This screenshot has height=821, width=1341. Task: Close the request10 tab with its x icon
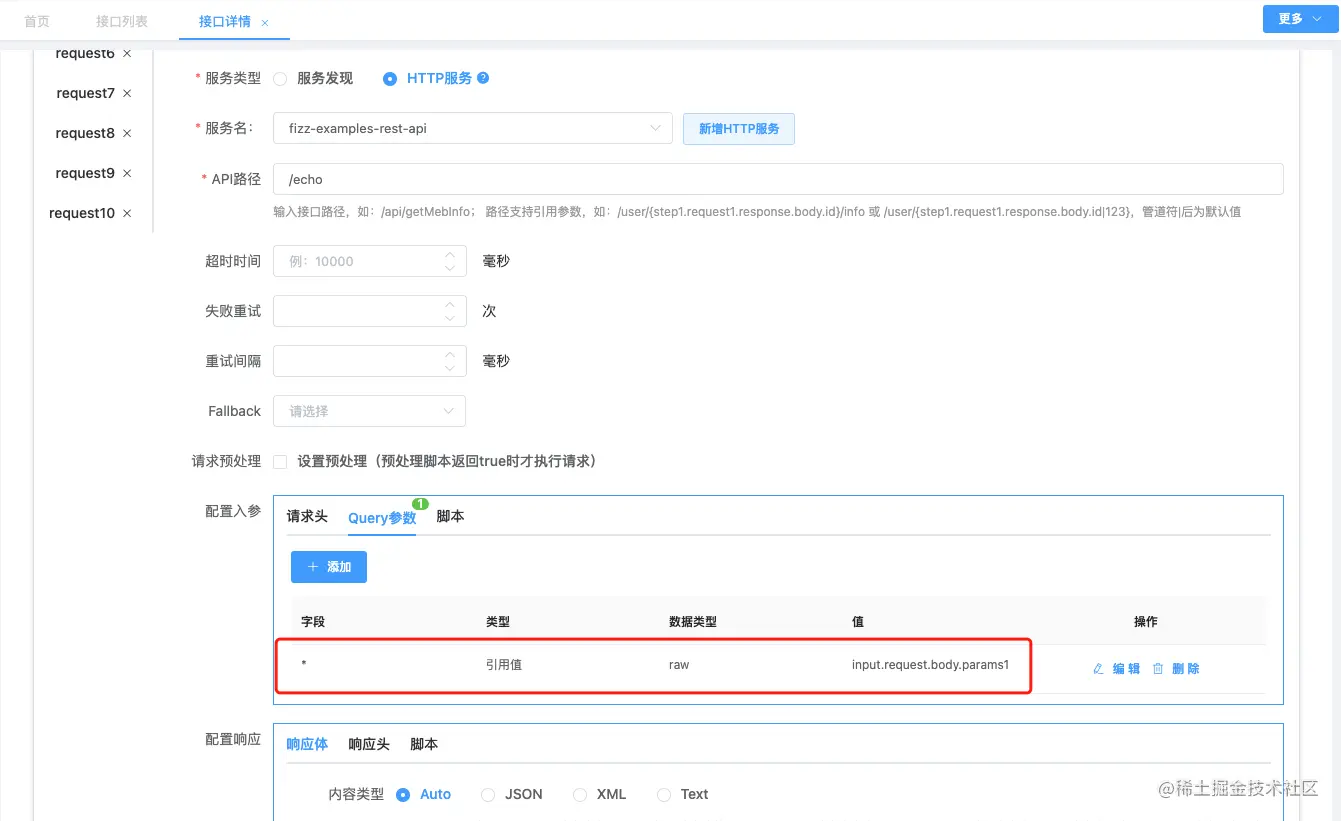tap(127, 214)
